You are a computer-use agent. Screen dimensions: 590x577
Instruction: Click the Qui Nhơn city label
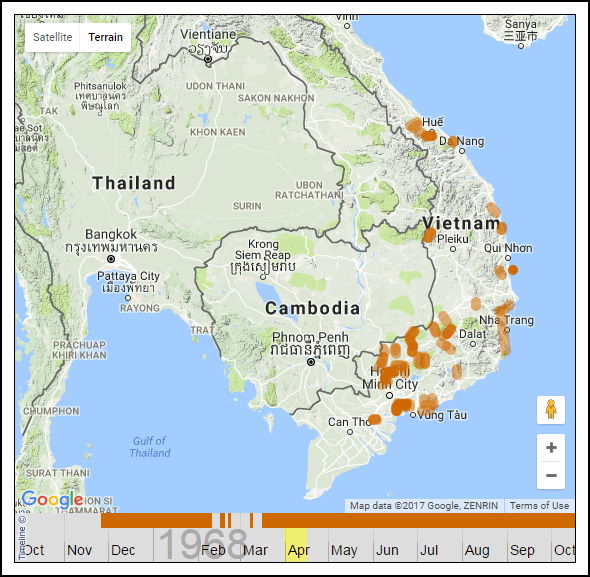pyautogui.click(x=508, y=248)
